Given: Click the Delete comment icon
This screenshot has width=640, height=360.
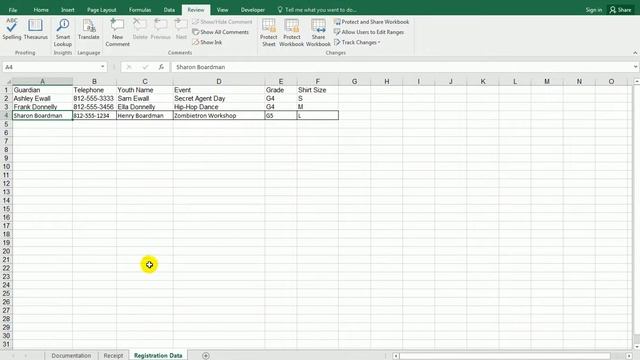Looking at the screenshot, I should click(140, 29).
